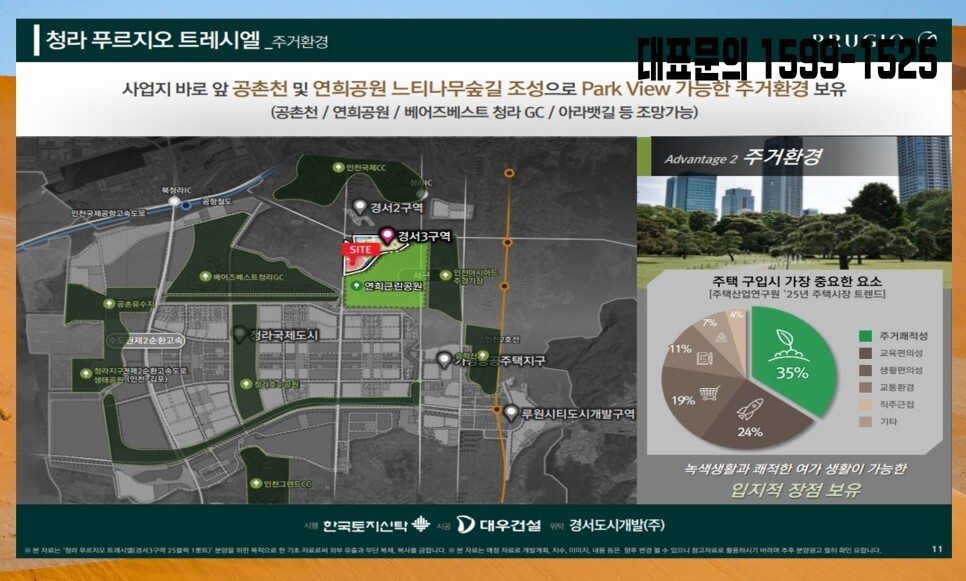This screenshot has width=966, height=581.
Task: Click the 공촌유수지 green marker
Action: coord(109,304)
